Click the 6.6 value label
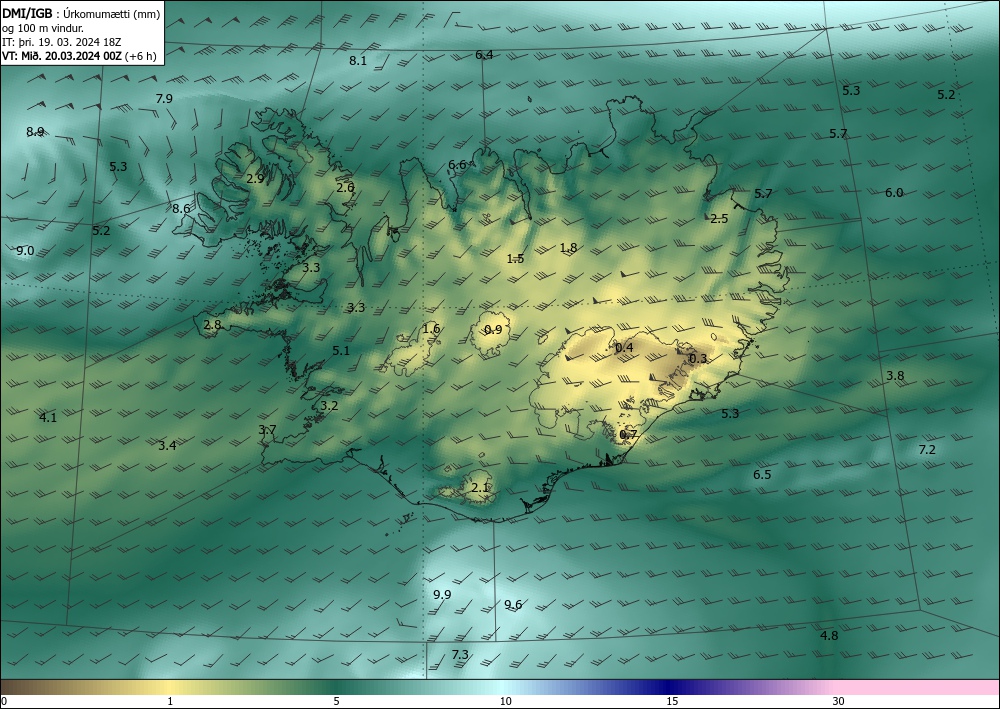This screenshot has width=1000, height=709. 457,164
